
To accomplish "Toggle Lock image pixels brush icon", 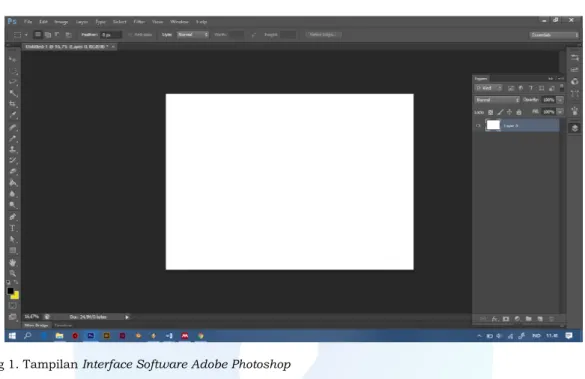I will pos(500,112).
